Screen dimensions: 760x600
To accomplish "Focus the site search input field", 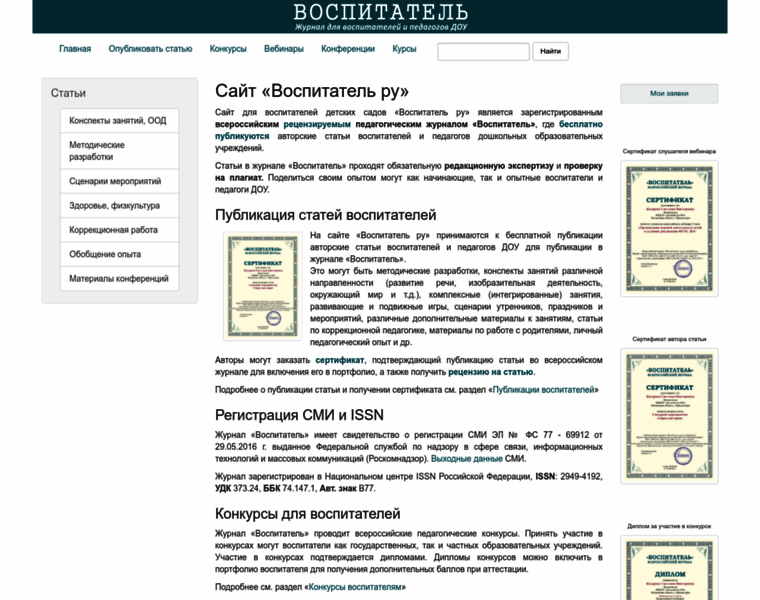I will click(483, 51).
